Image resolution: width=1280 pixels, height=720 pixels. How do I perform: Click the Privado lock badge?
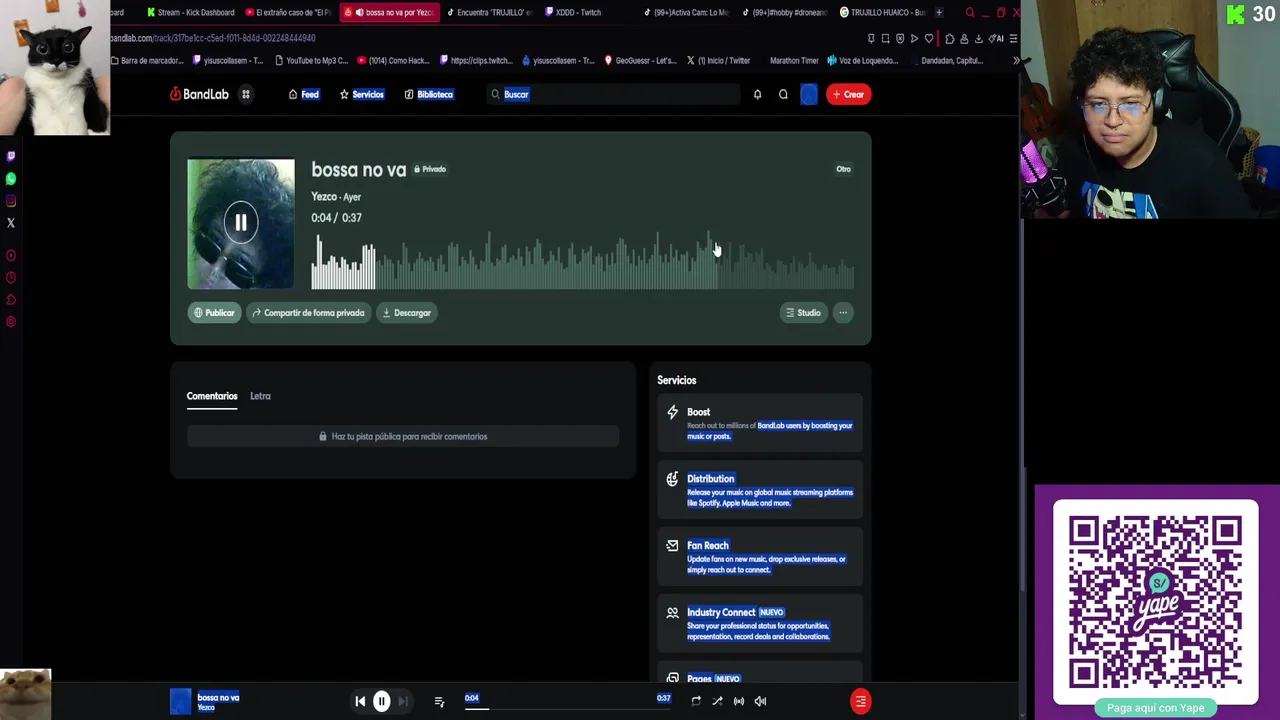pyautogui.click(x=430, y=169)
